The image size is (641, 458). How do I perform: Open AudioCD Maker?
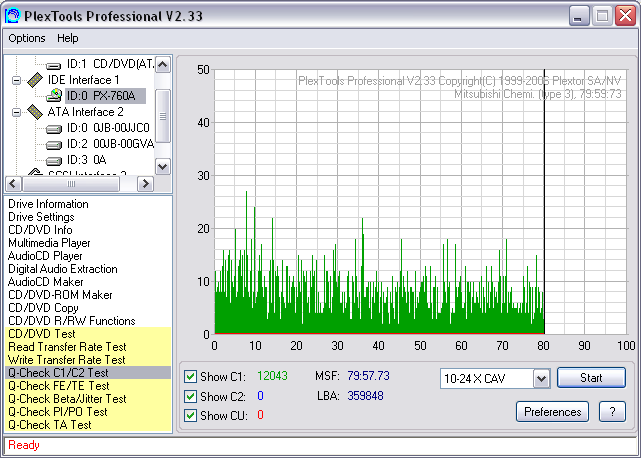pos(45,282)
